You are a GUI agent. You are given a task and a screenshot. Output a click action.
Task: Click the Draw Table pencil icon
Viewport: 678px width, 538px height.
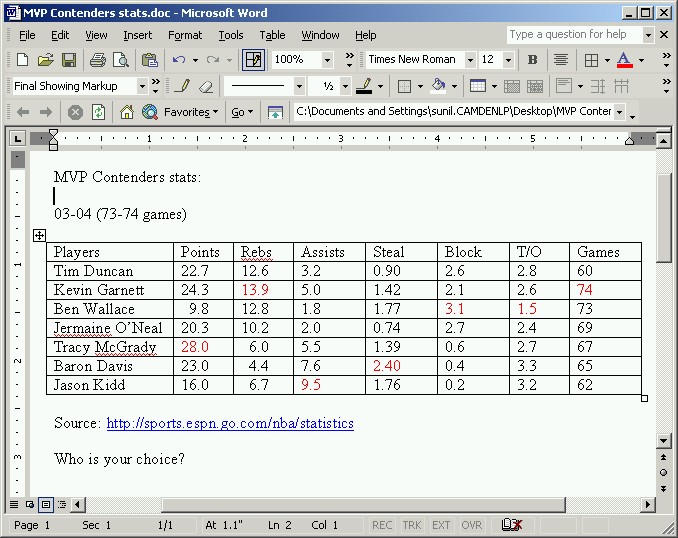(183, 87)
